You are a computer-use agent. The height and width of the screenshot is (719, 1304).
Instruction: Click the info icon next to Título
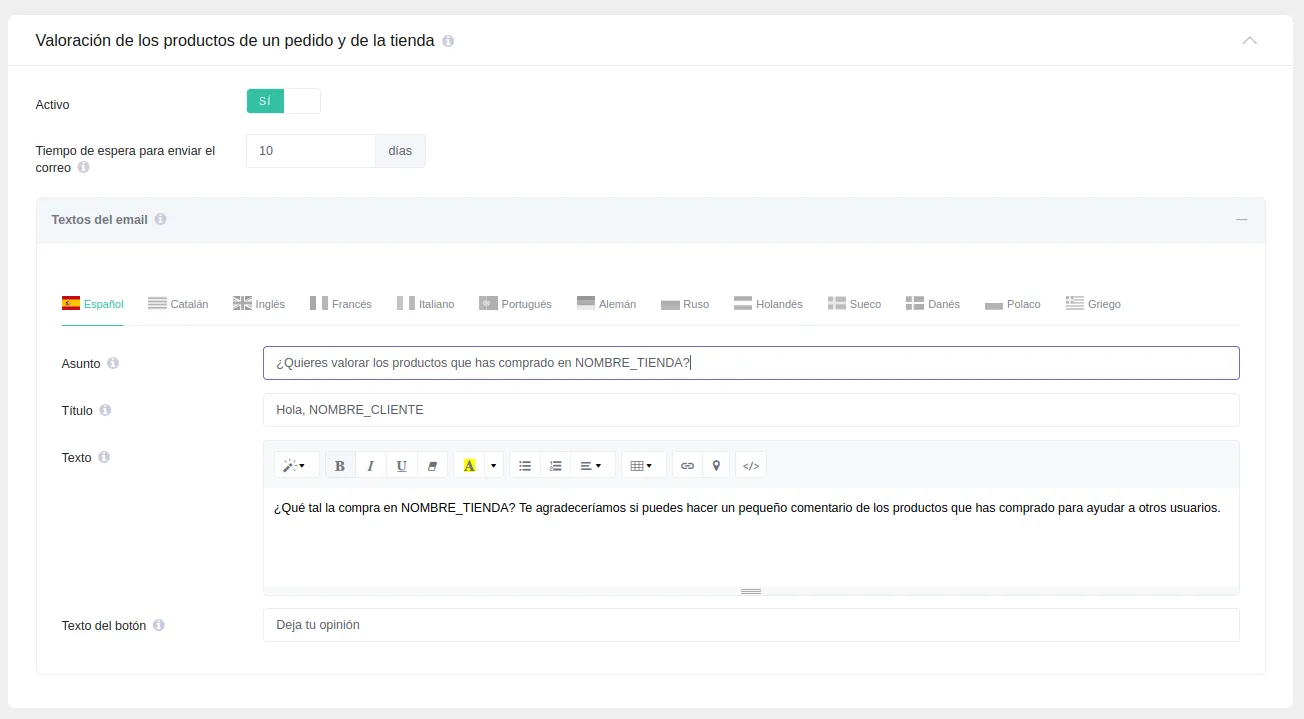(x=105, y=410)
